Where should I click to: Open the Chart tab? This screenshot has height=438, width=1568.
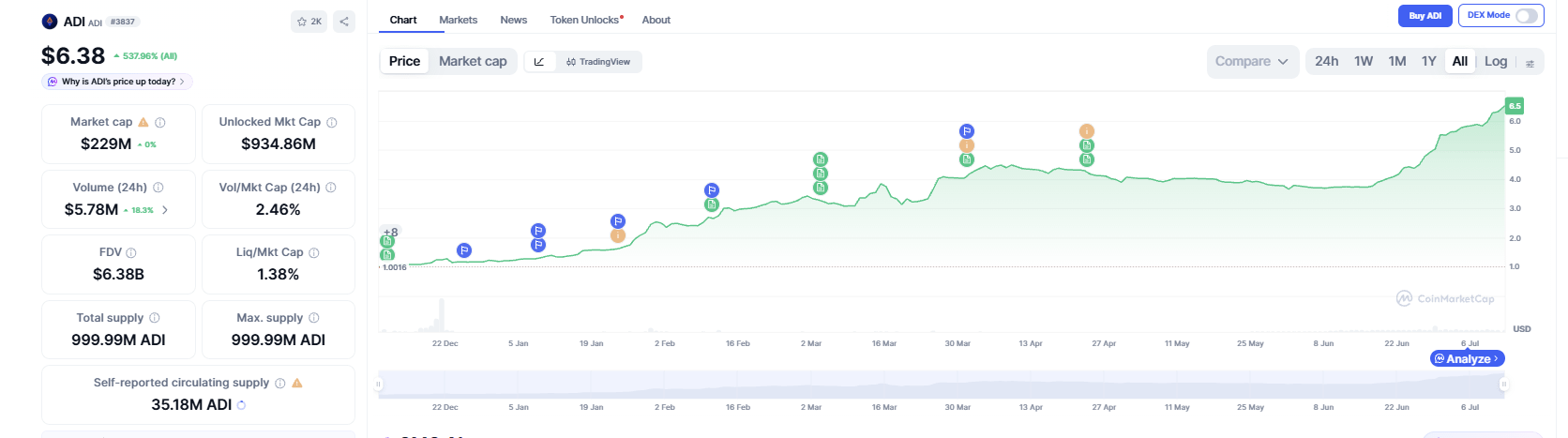pos(403,20)
